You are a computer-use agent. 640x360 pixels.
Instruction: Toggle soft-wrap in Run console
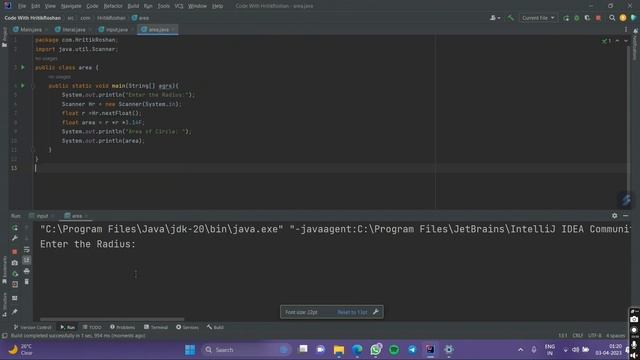click(27, 249)
